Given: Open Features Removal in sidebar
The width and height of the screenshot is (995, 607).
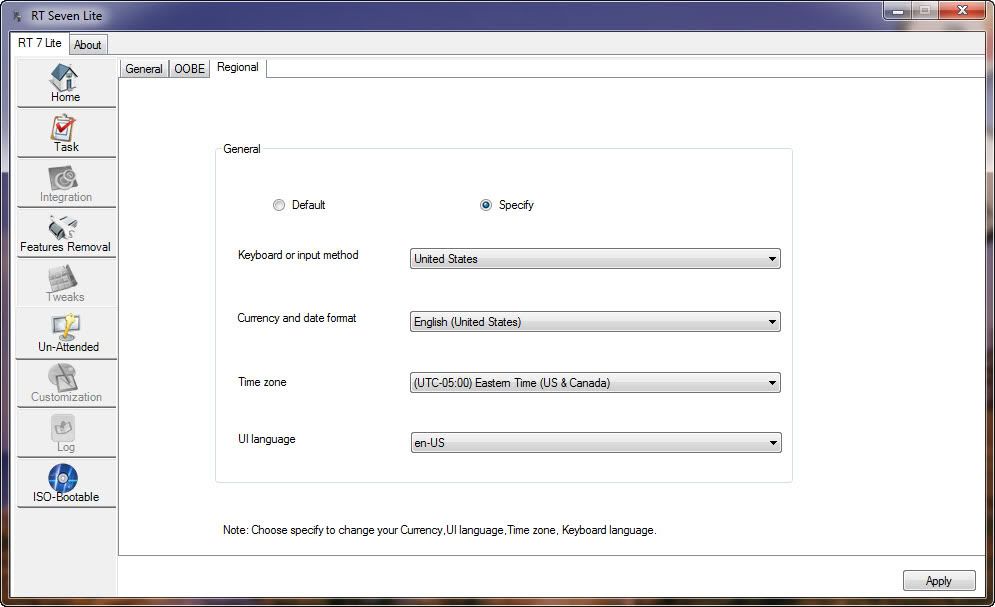Looking at the screenshot, I should 66,233.
